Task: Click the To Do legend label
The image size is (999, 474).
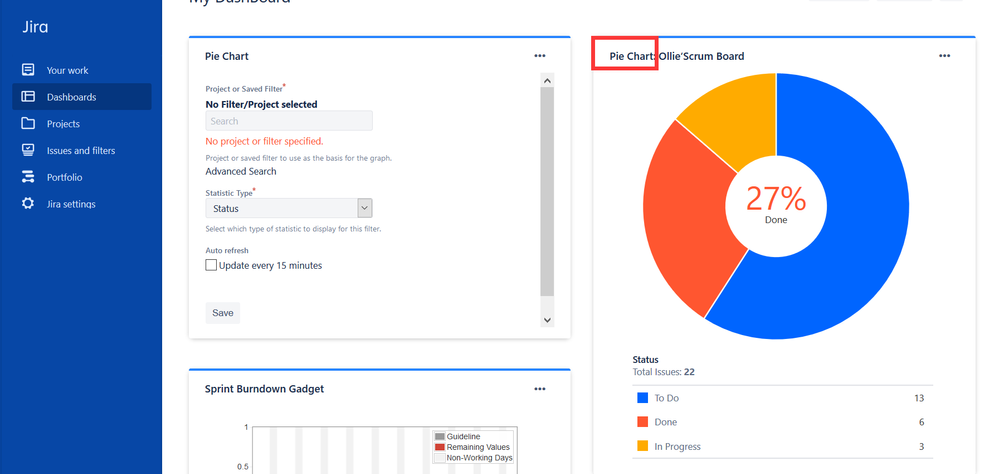Action: 666,398
